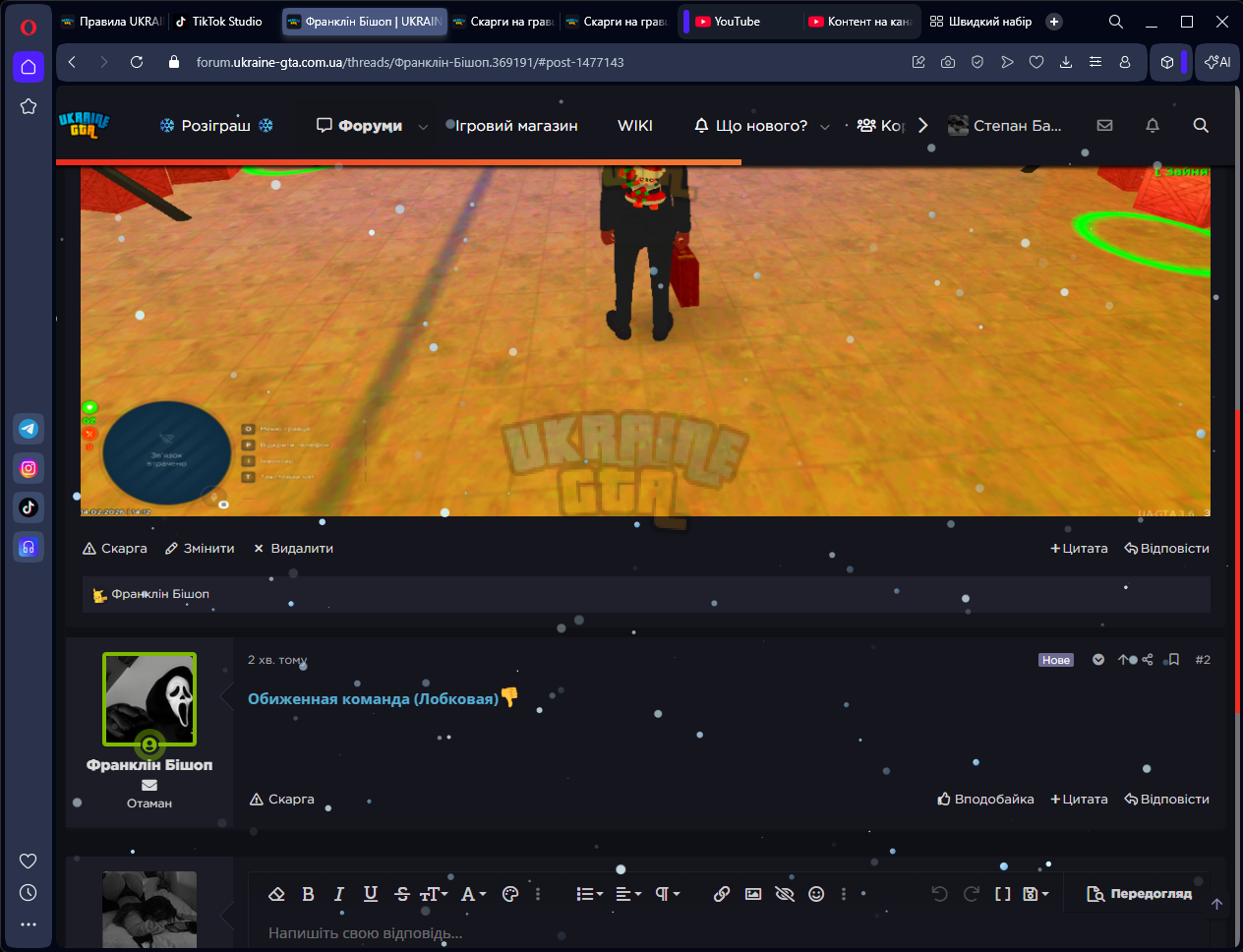Switch to the Швидкий набір tab

point(980,22)
